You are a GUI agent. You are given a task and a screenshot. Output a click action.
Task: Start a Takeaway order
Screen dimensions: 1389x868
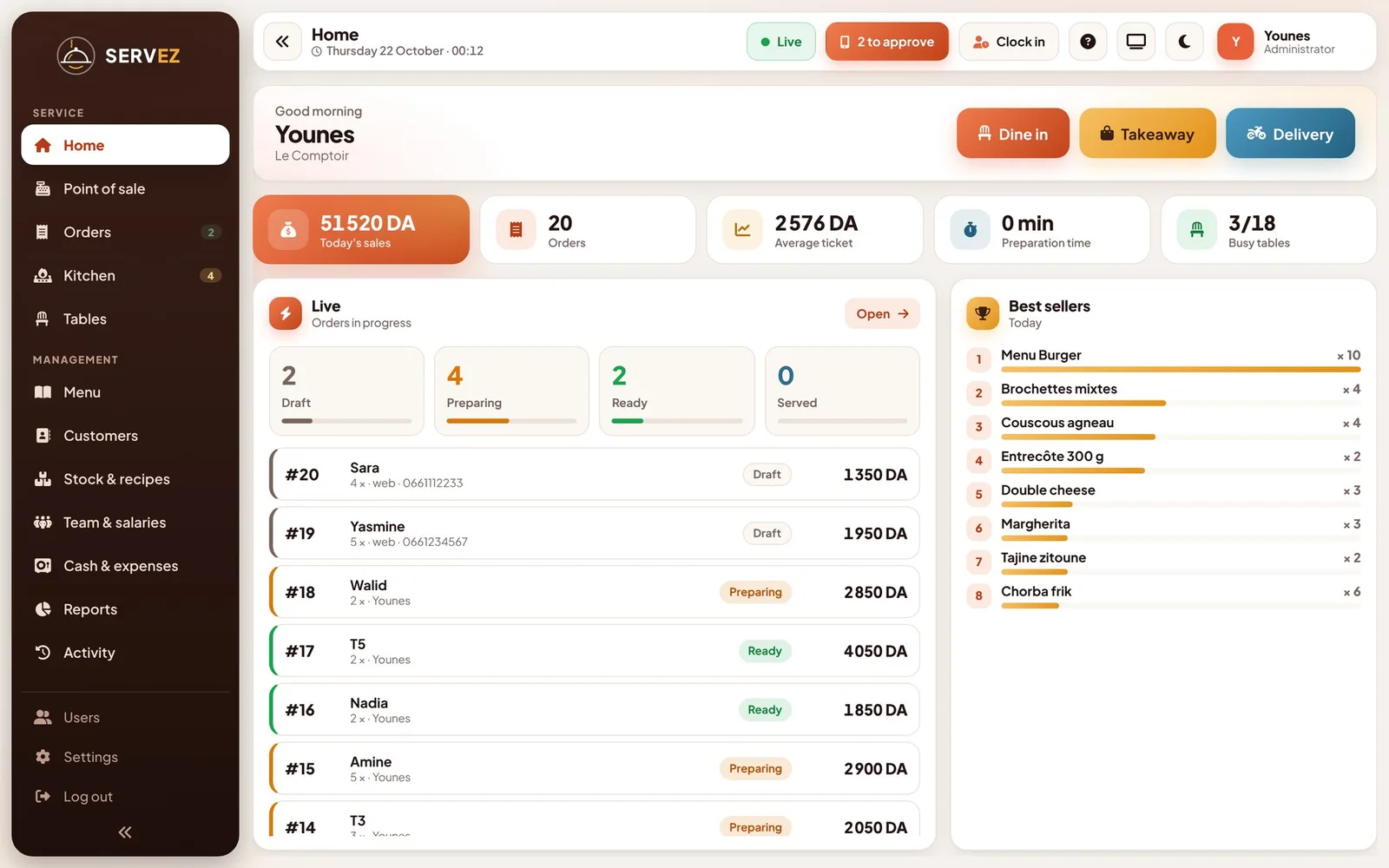tap(1148, 134)
